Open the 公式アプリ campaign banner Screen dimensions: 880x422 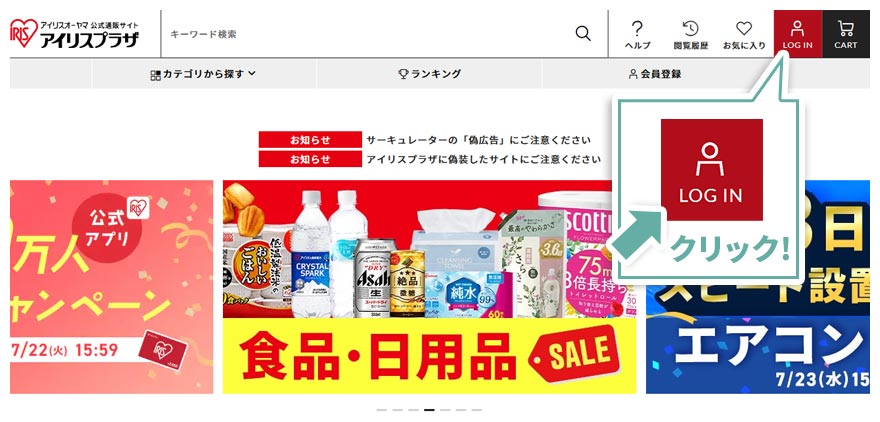112,287
